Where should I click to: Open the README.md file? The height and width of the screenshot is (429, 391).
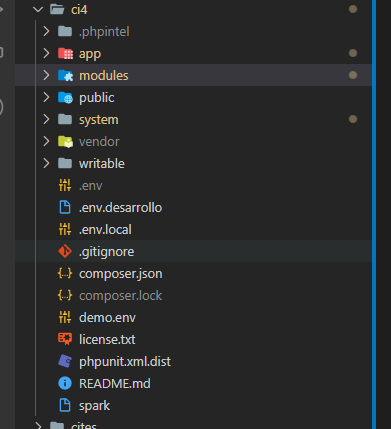tap(115, 384)
